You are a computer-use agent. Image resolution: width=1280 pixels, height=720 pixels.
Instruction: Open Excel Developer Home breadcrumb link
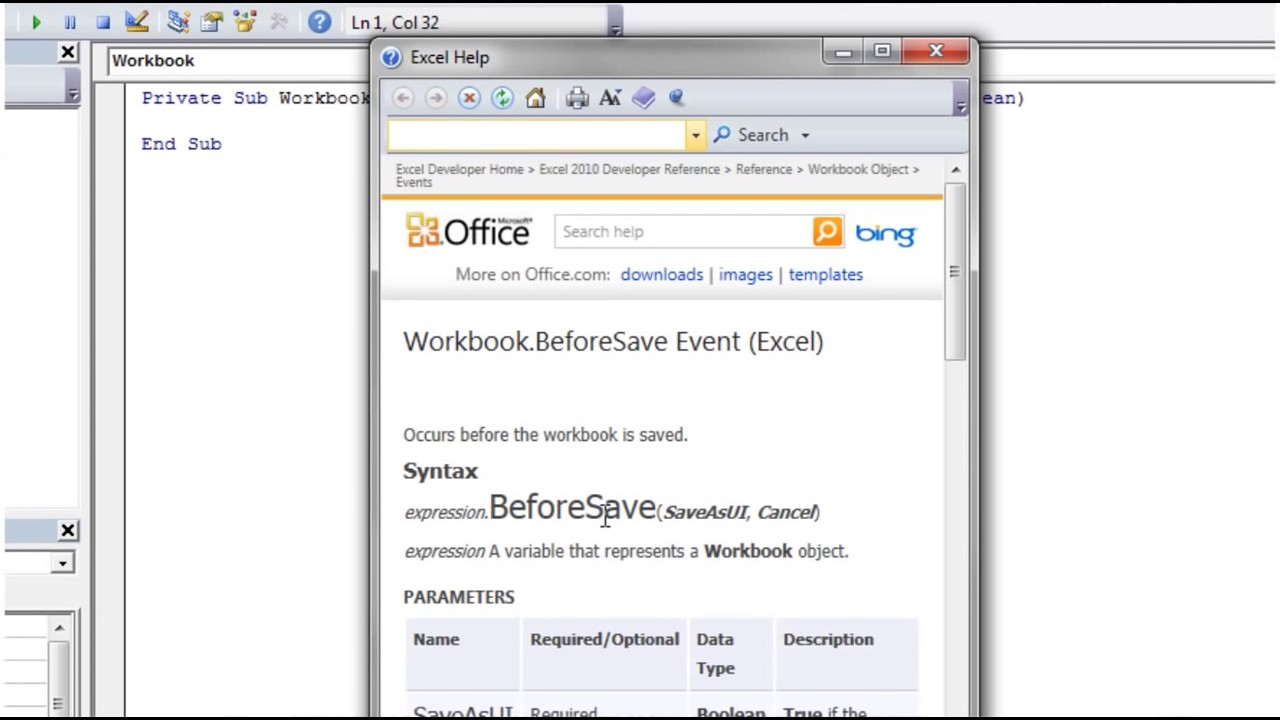click(459, 169)
